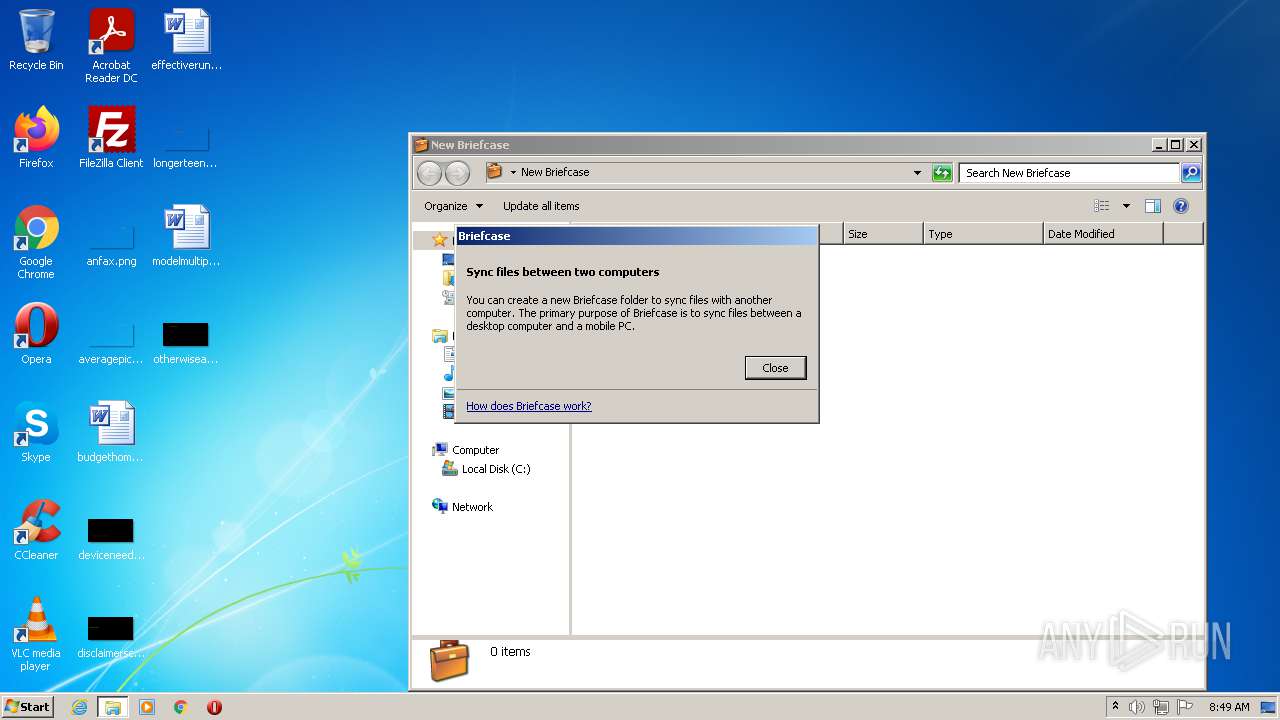Screen dimensions: 1280x720
Task: Click the Explorer Back navigation button
Action: (x=429, y=173)
